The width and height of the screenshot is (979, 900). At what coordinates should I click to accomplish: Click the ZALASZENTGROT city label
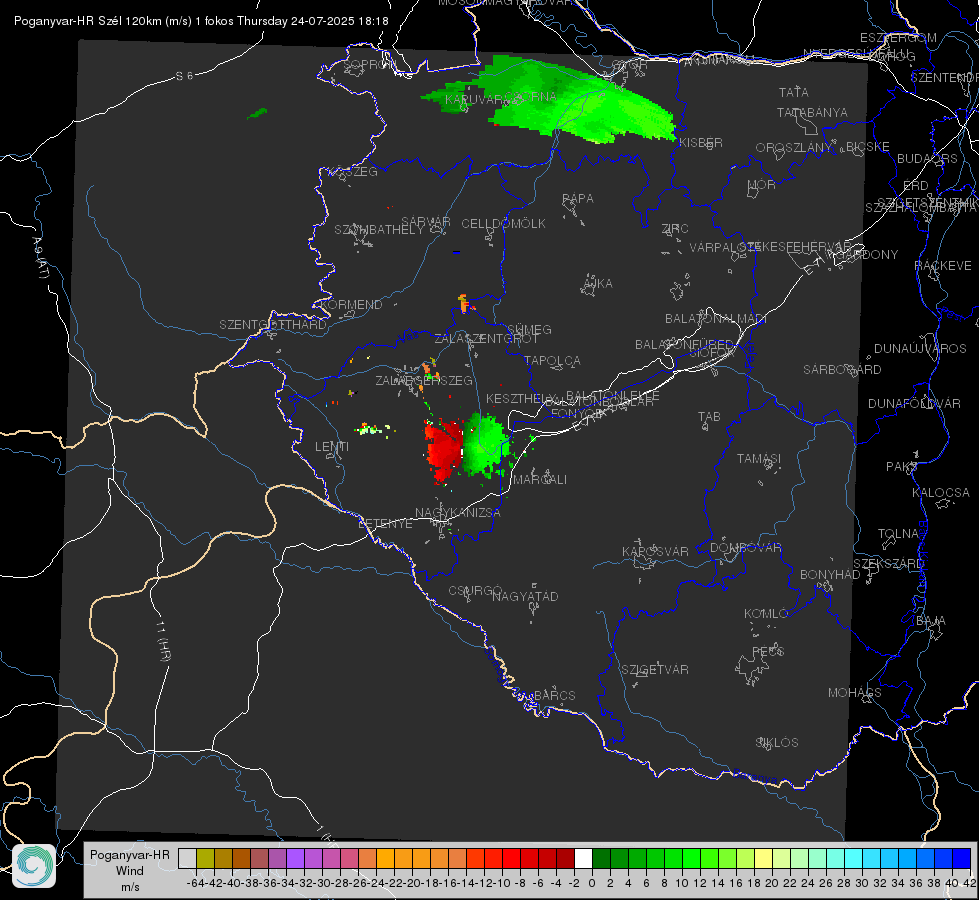click(x=486, y=339)
